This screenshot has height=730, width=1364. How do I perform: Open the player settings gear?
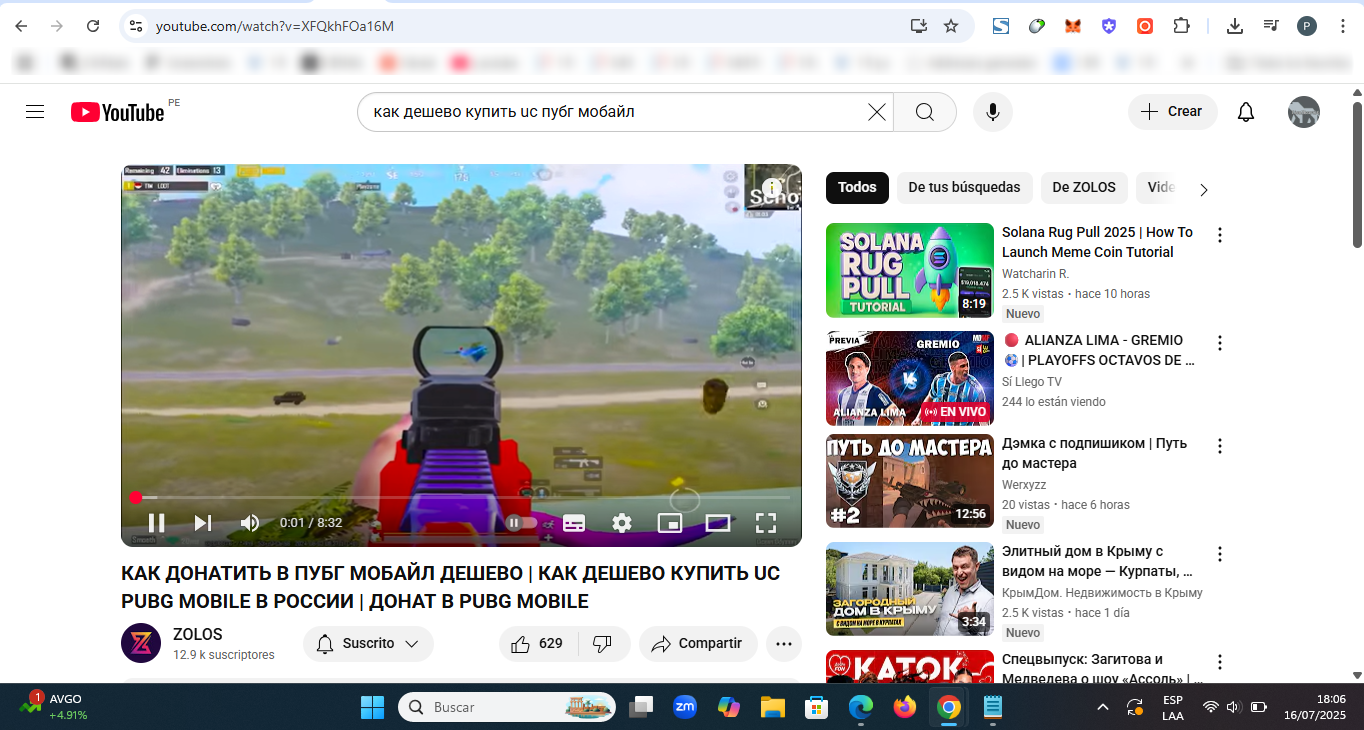coord(622,523)
